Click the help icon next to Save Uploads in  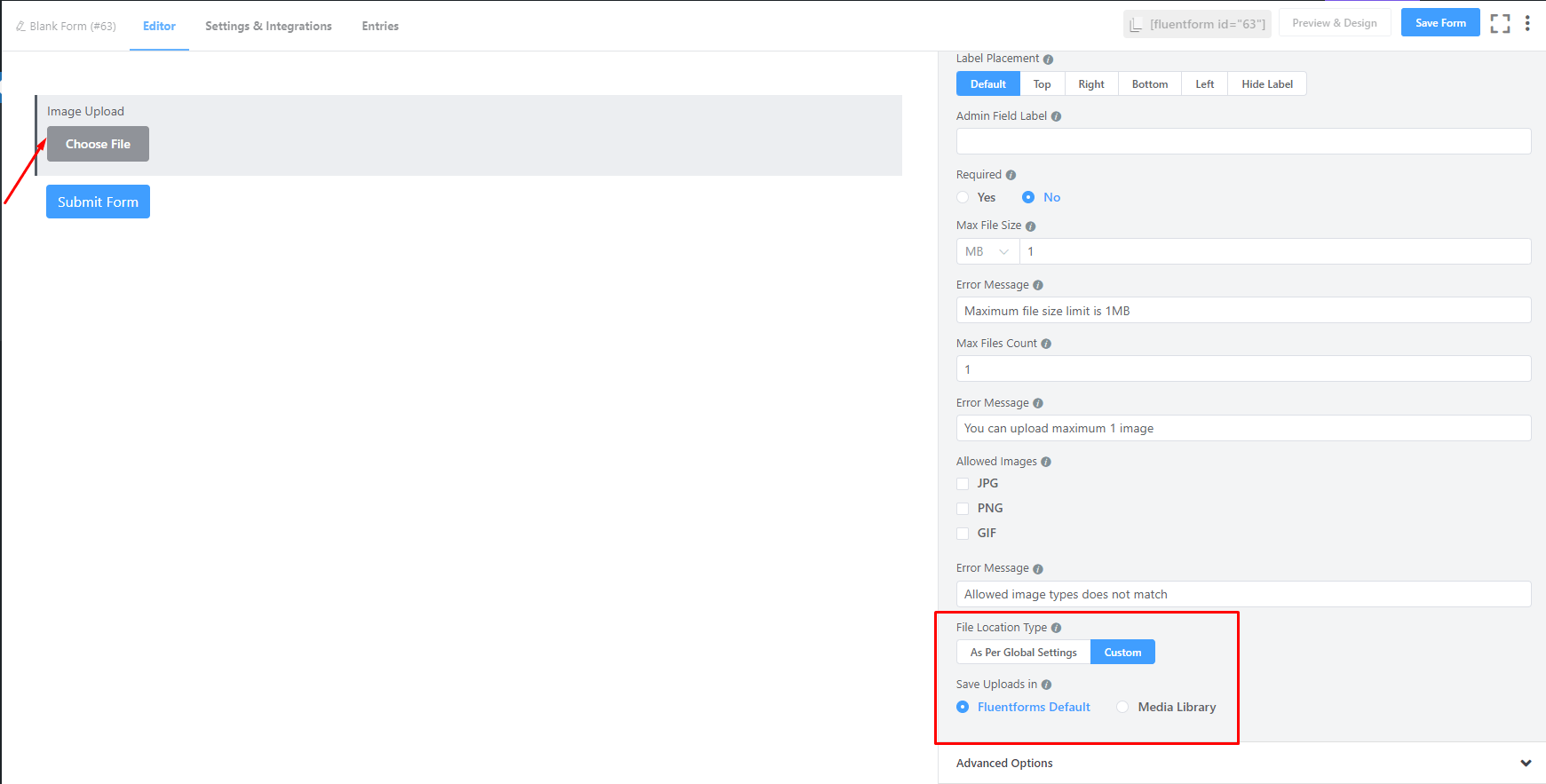pyautogui.click(x=1046, y=685)
